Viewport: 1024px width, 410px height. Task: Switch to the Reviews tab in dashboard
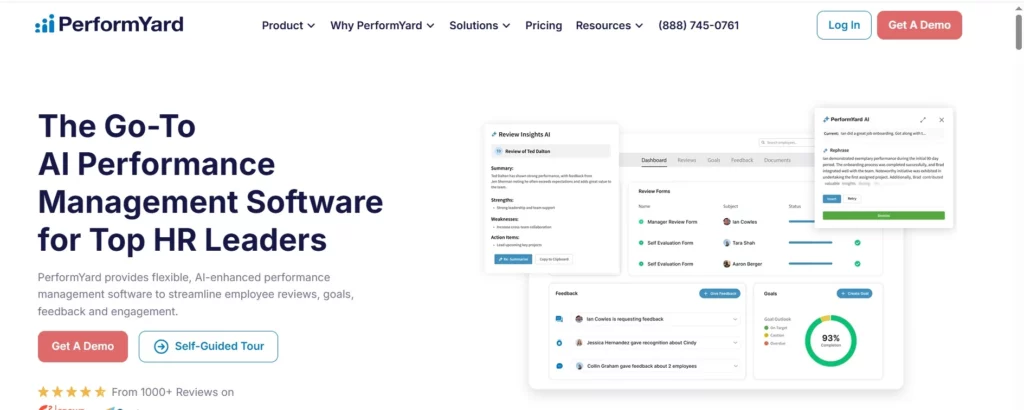(x=686, y=160)
